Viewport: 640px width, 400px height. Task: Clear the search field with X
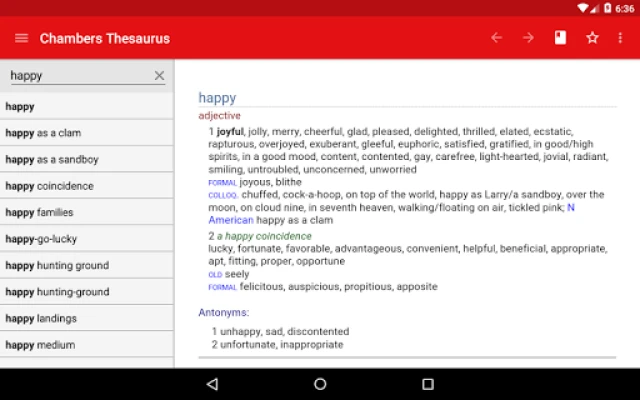point(159,75)
